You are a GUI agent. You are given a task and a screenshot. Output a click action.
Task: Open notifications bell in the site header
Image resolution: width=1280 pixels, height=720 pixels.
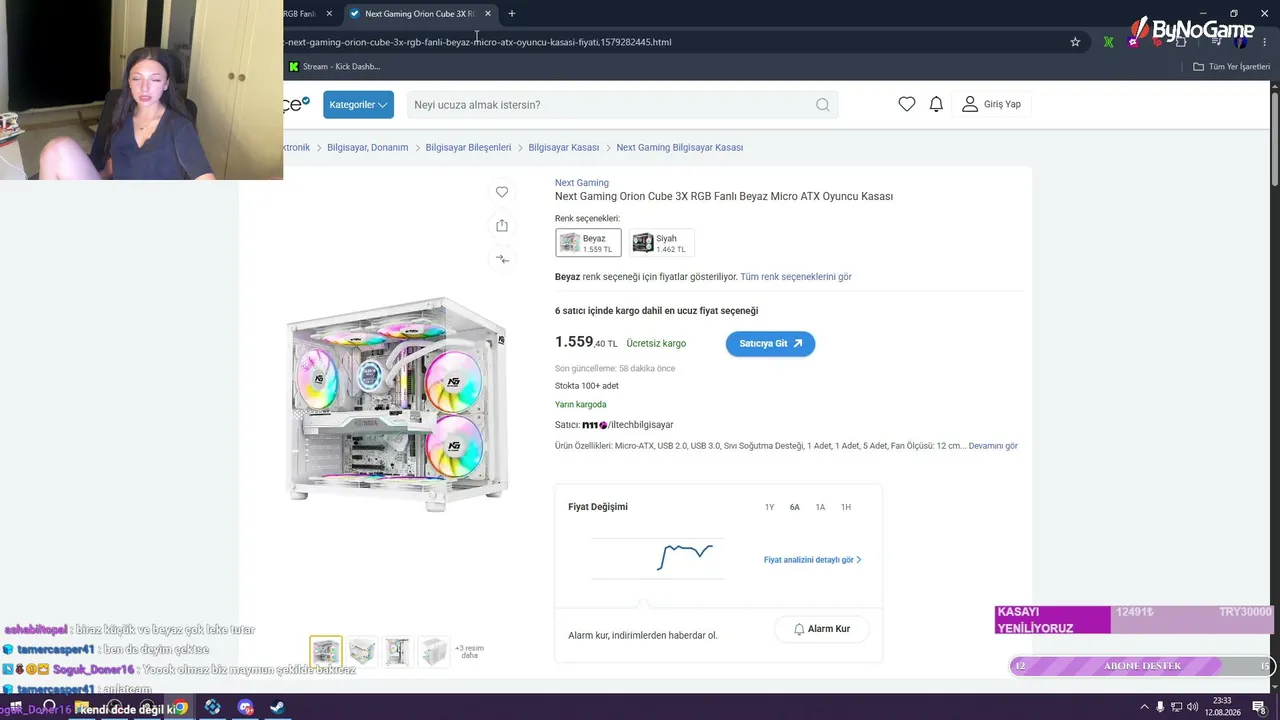coord(936,104)
